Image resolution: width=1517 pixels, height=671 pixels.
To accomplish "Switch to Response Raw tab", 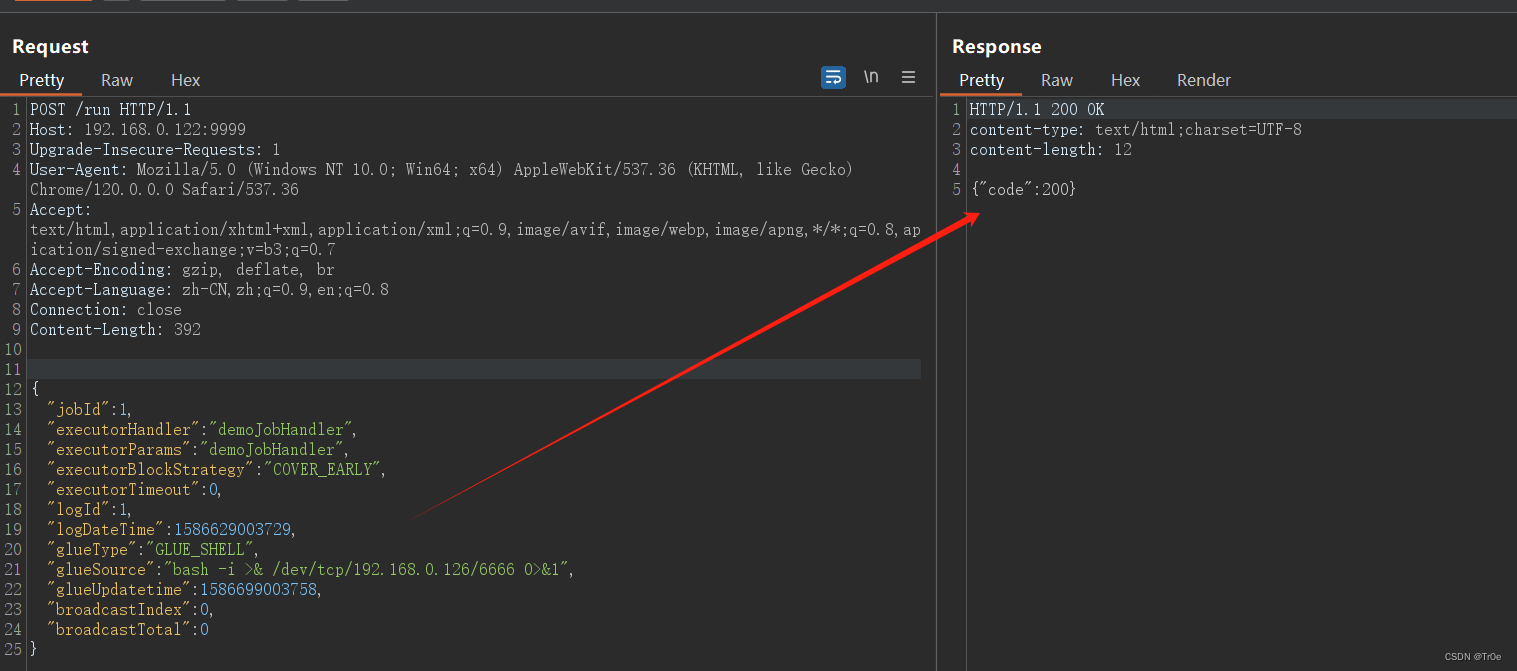I will [x=1056, y=80].
